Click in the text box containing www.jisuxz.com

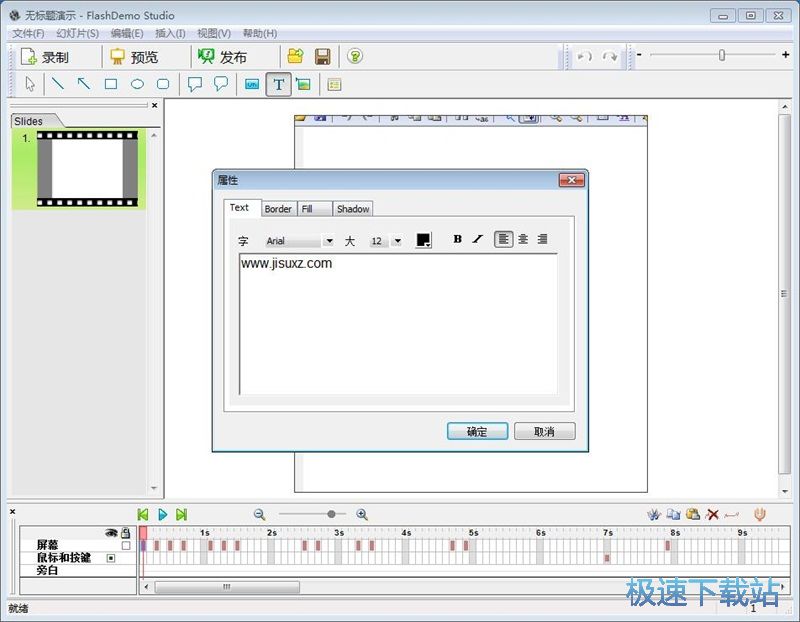pyautogui.click(x=398, y=324)
